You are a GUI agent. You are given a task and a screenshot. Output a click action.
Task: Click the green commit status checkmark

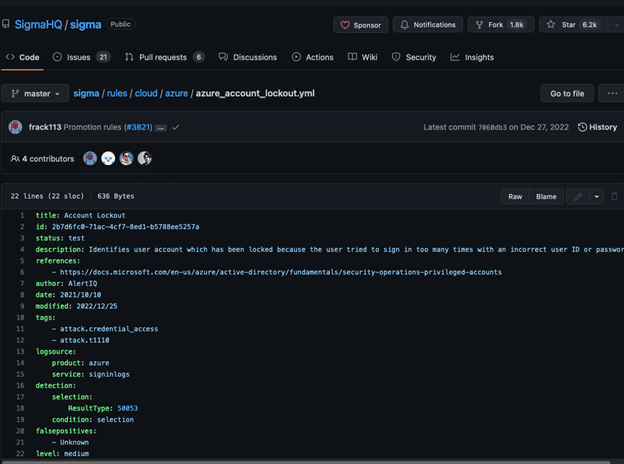pyautogui.click(x=176, y=128)
